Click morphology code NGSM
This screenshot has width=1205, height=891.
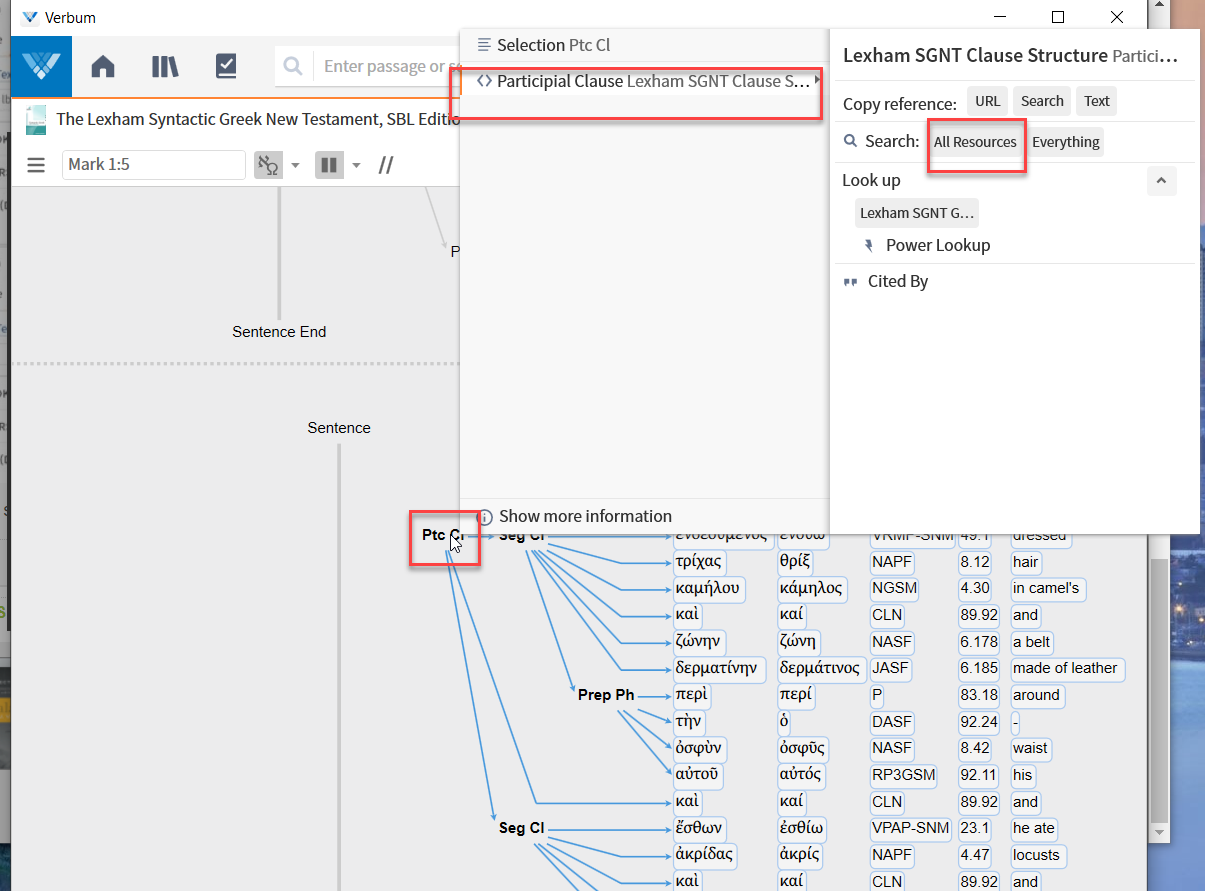[894, 588]
